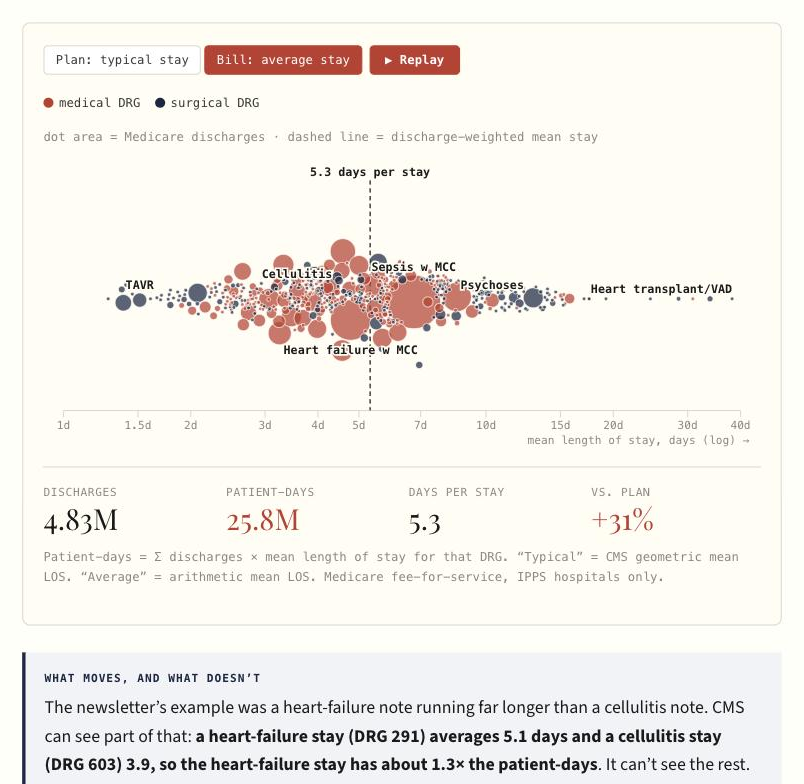804x784 pixels.
Task: Click the surgical DRG navy legend dot
Action: [160, 103]
